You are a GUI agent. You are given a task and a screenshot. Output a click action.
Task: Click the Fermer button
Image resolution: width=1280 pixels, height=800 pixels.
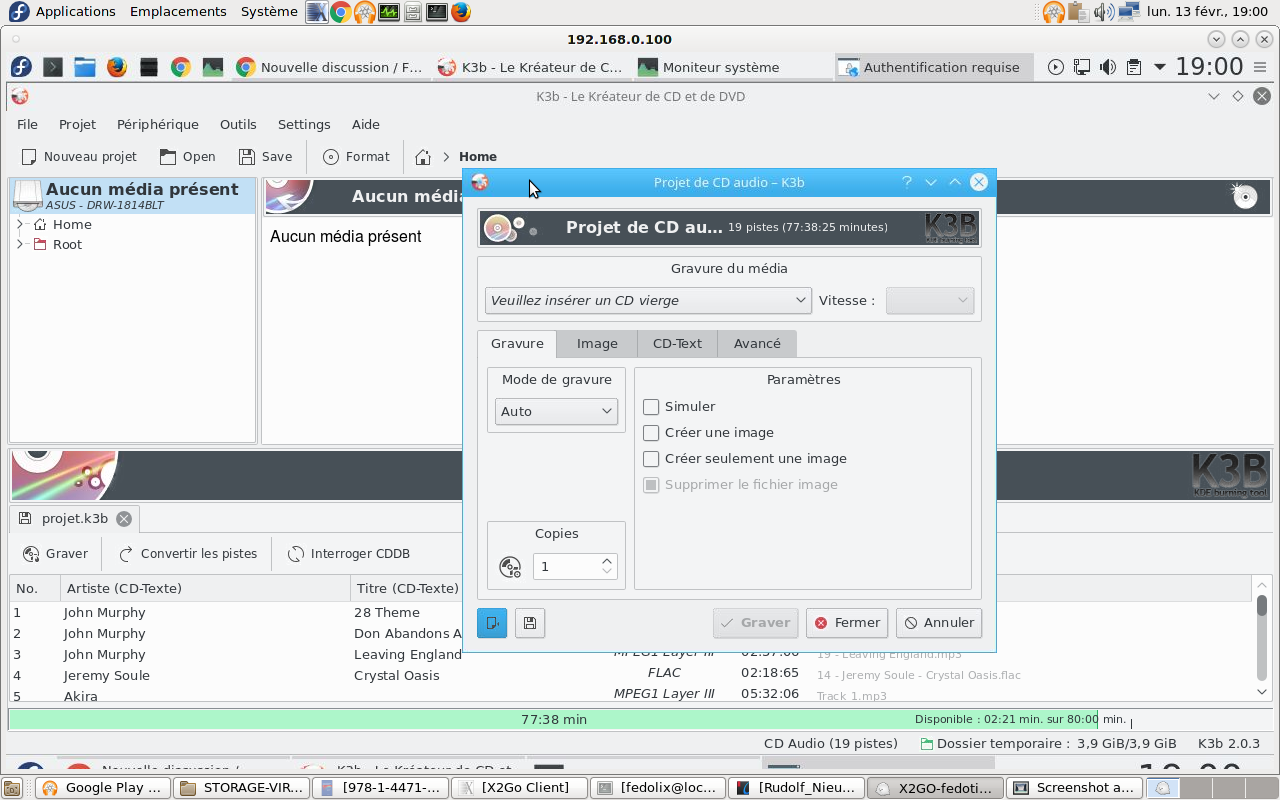(x=847, y=623)
